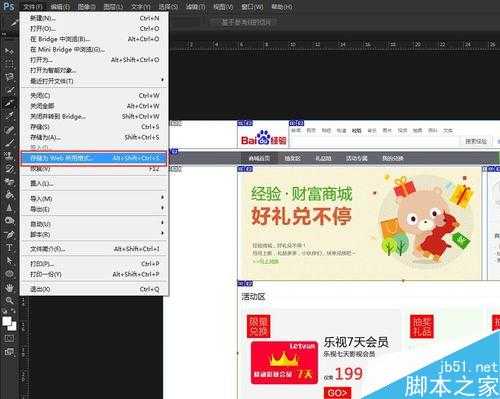Pick the background color swatch
The image size is (500, 399).
point(13,326)
